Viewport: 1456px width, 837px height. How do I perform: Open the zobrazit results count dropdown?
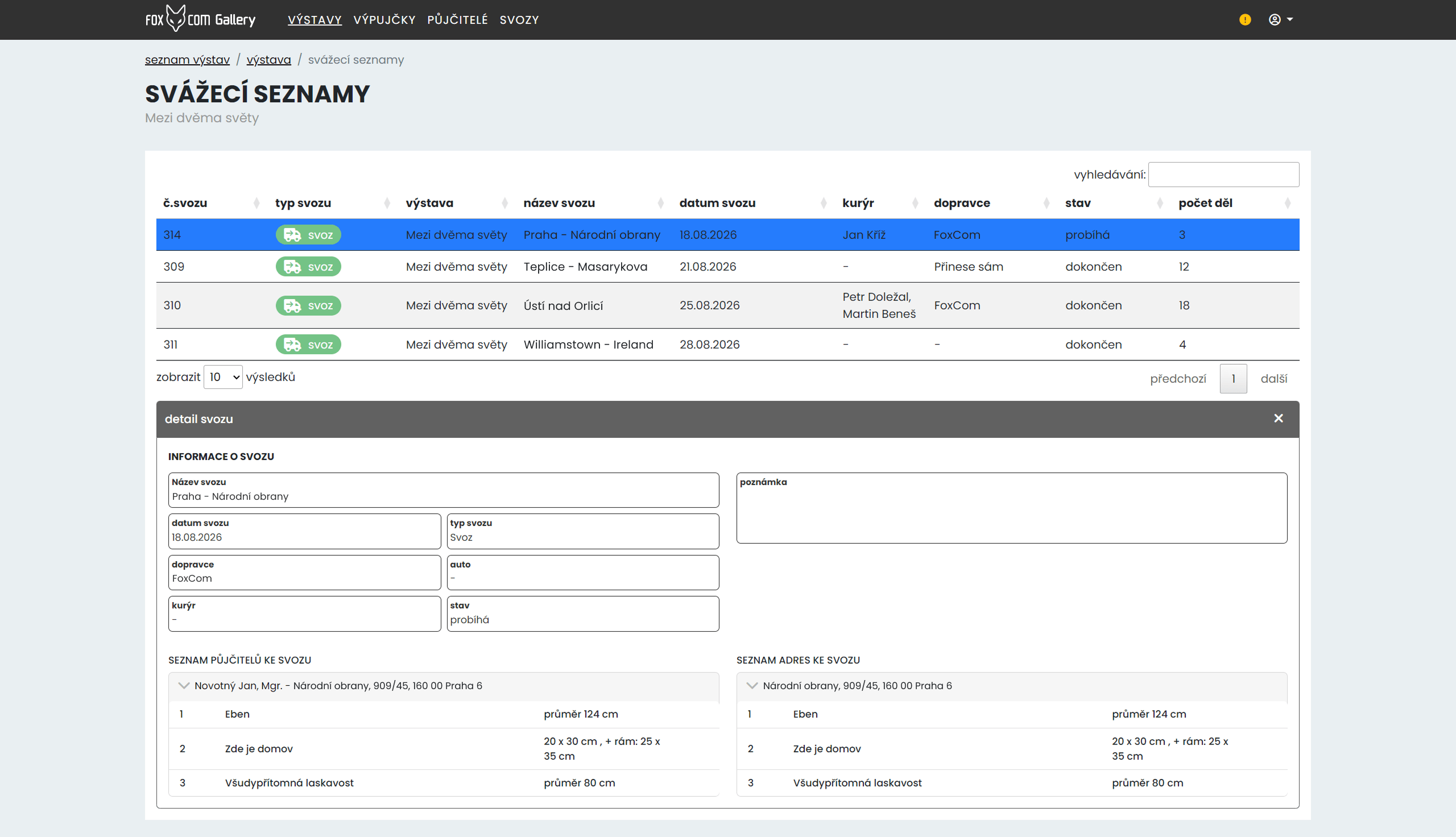tap(223, 377)
